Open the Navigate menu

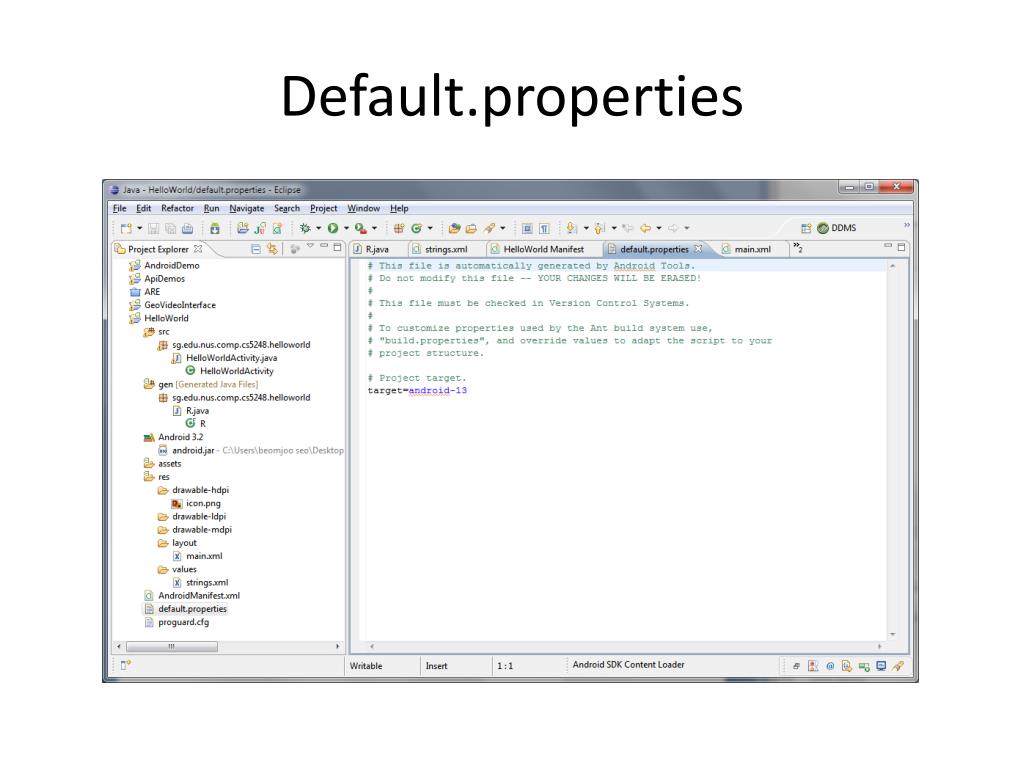coord(247,208)
